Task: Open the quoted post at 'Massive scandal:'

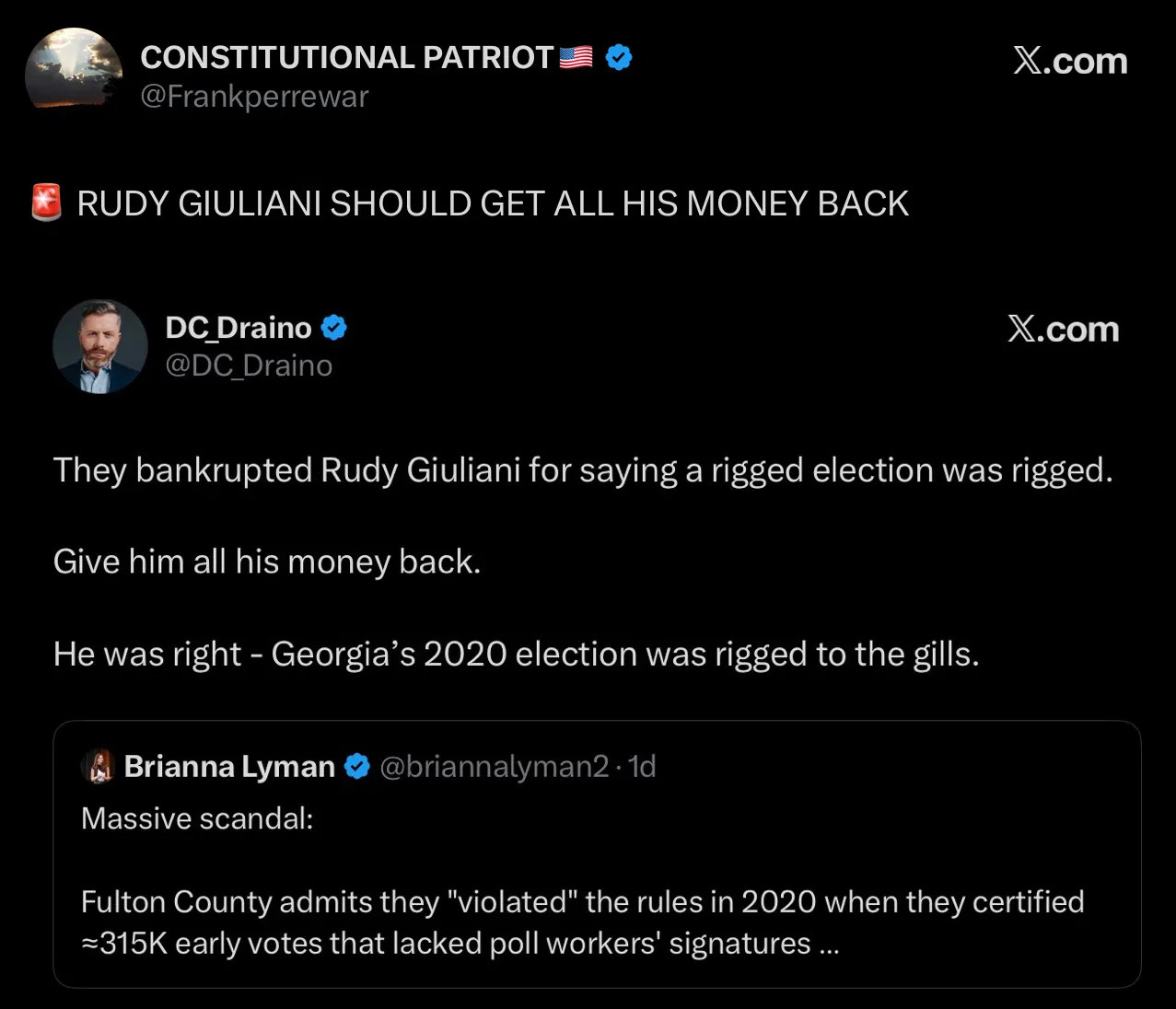Action: click(x=197, y=818)
